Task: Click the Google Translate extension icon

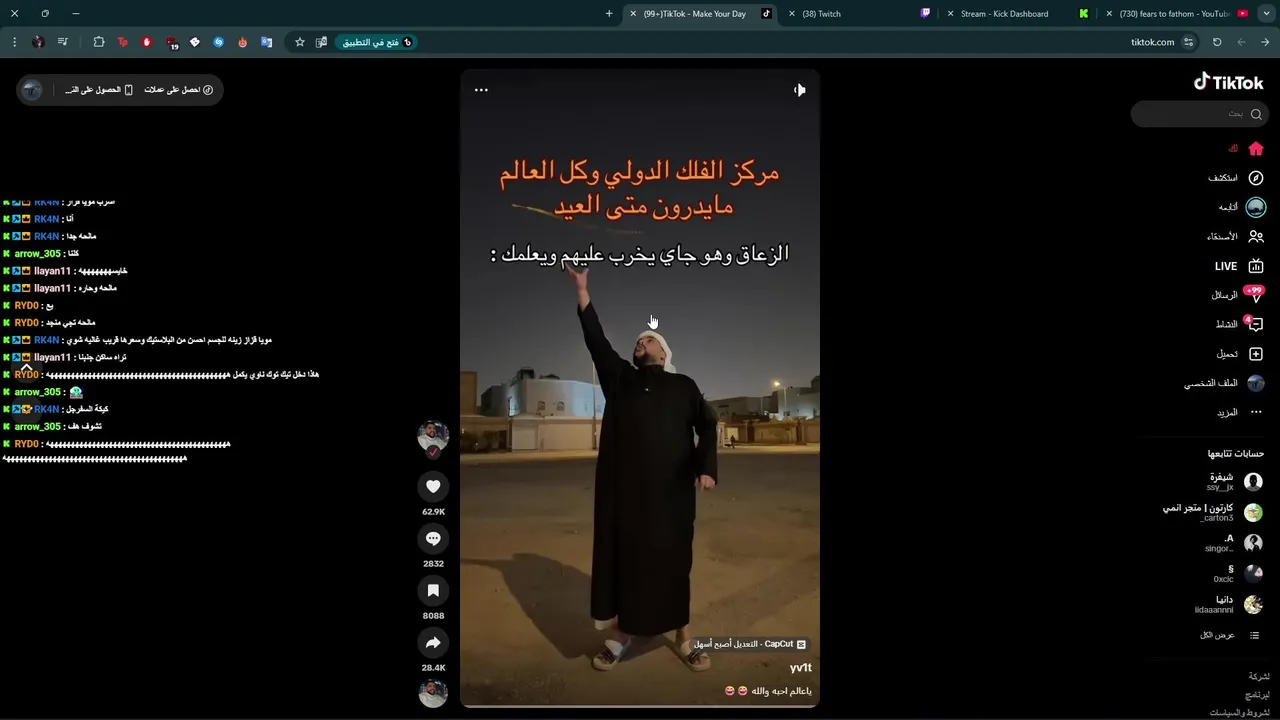Action: pyautogui.click(x=266, y=42)
